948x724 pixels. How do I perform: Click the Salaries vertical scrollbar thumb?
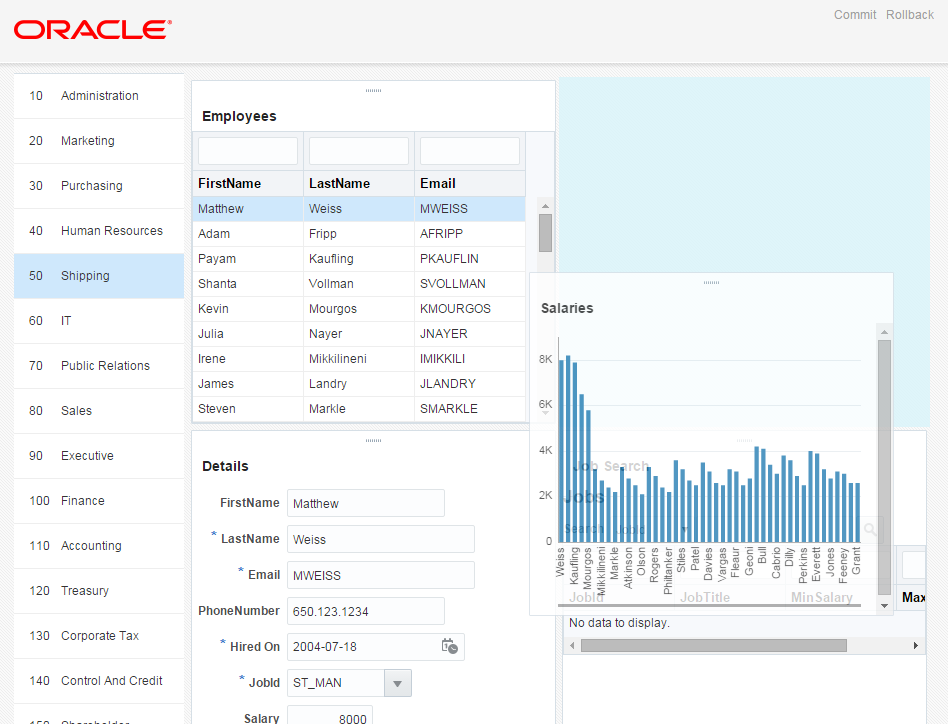point(884,467)
